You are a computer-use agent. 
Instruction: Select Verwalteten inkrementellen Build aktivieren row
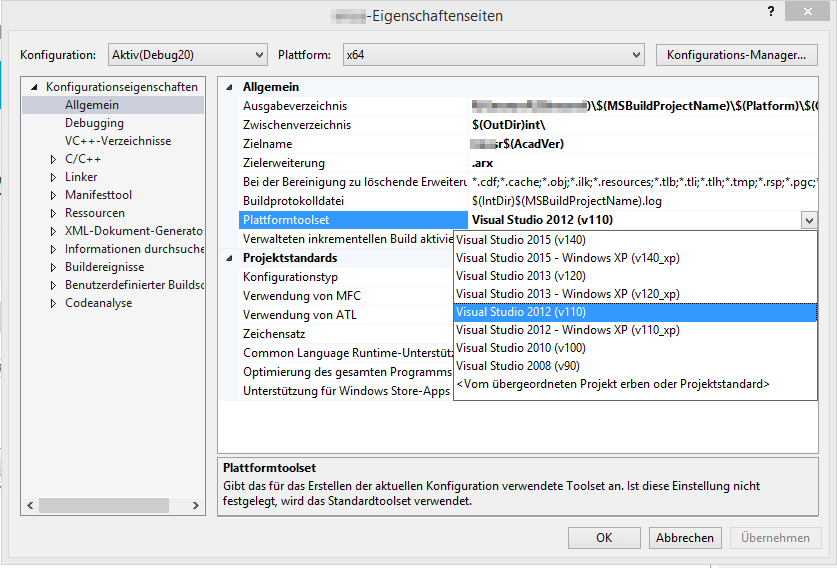click(x=346, y=239)
